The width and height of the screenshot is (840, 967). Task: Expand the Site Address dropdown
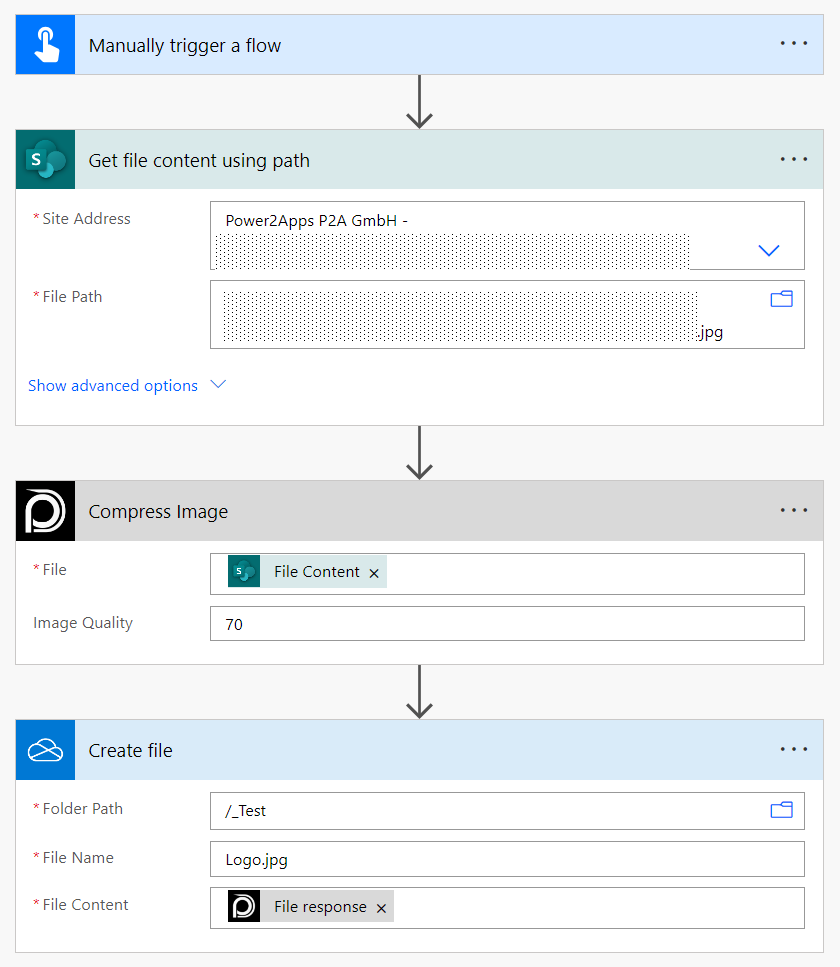click(x=768, y=250)
